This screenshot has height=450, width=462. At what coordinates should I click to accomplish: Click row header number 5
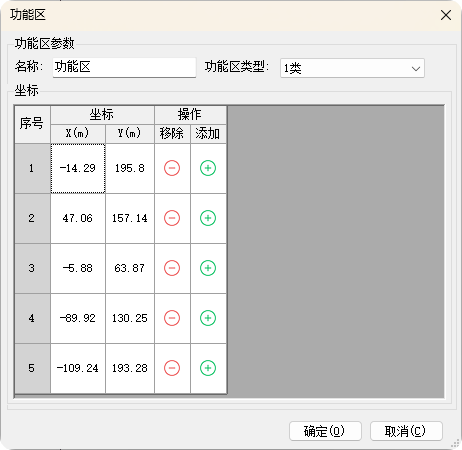point(33,368)
